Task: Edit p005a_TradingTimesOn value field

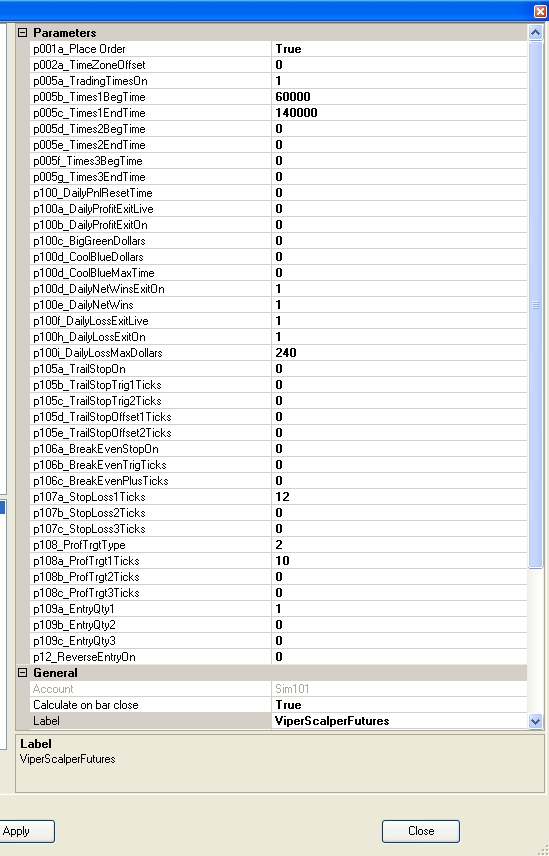Action: (399, 81)
